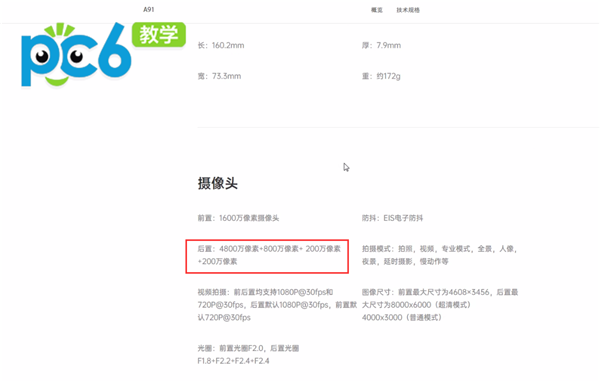Click the 摄像头 section heading
Viewport: 600px width, 383px height.
point(218,183)
